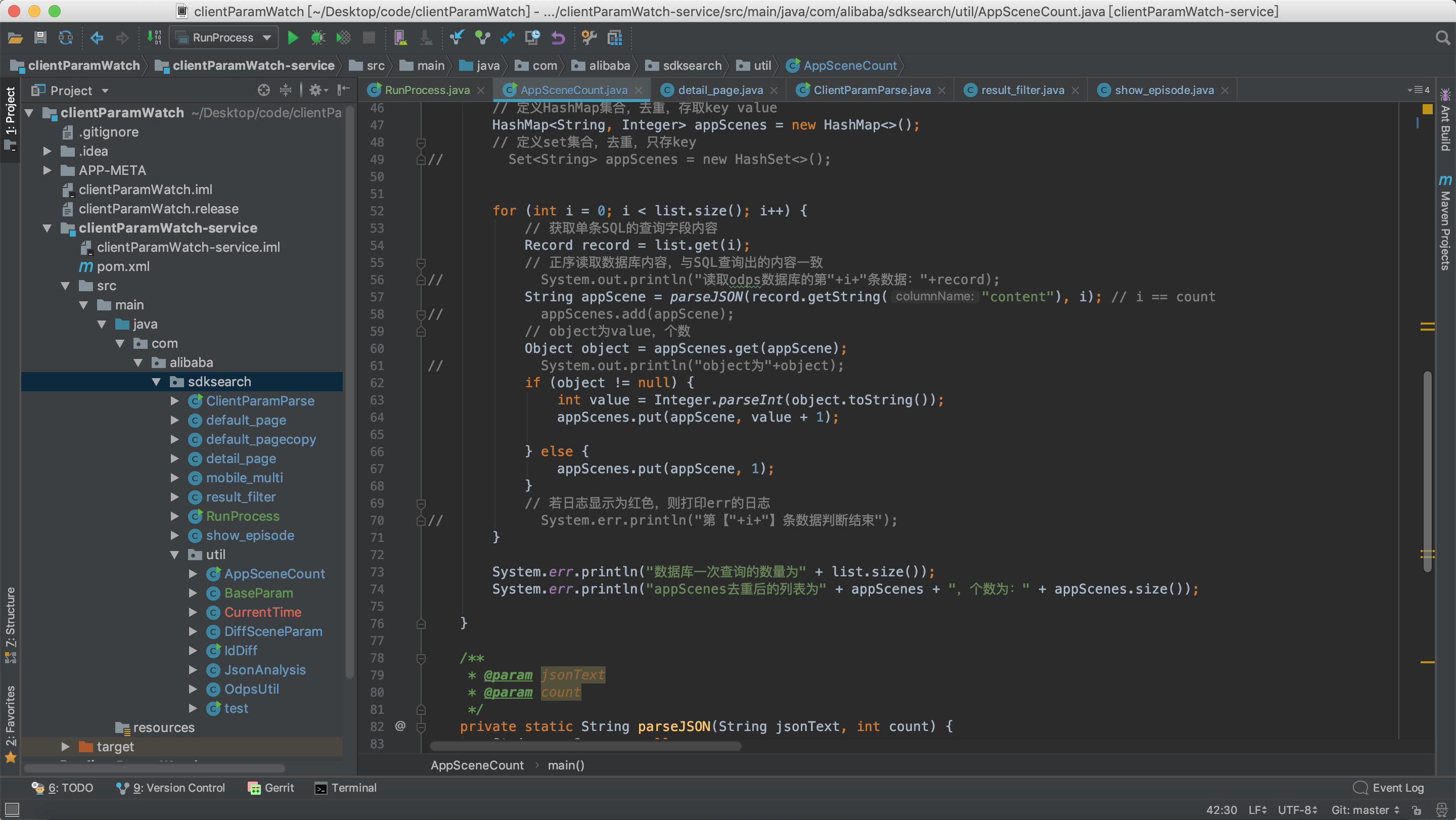Viewport: 1456px width, 820px height.
Task: Click the editor vertical scrollbar thumb
Action: 1427,469
